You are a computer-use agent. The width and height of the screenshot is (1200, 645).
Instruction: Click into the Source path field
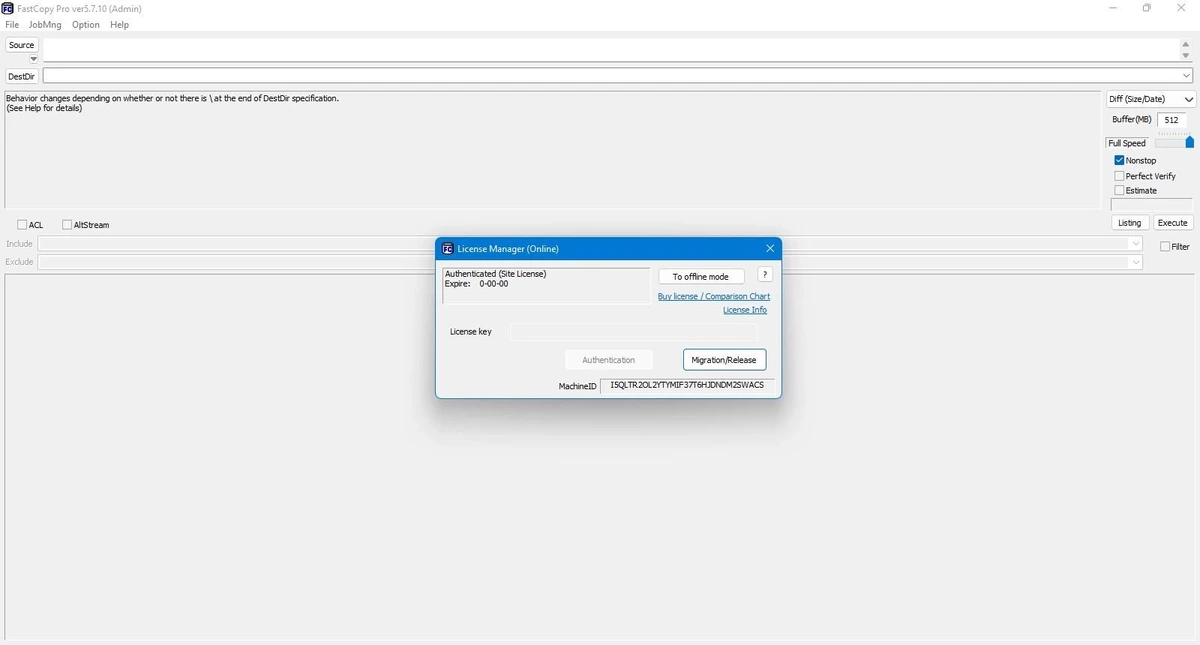[611, 49]
